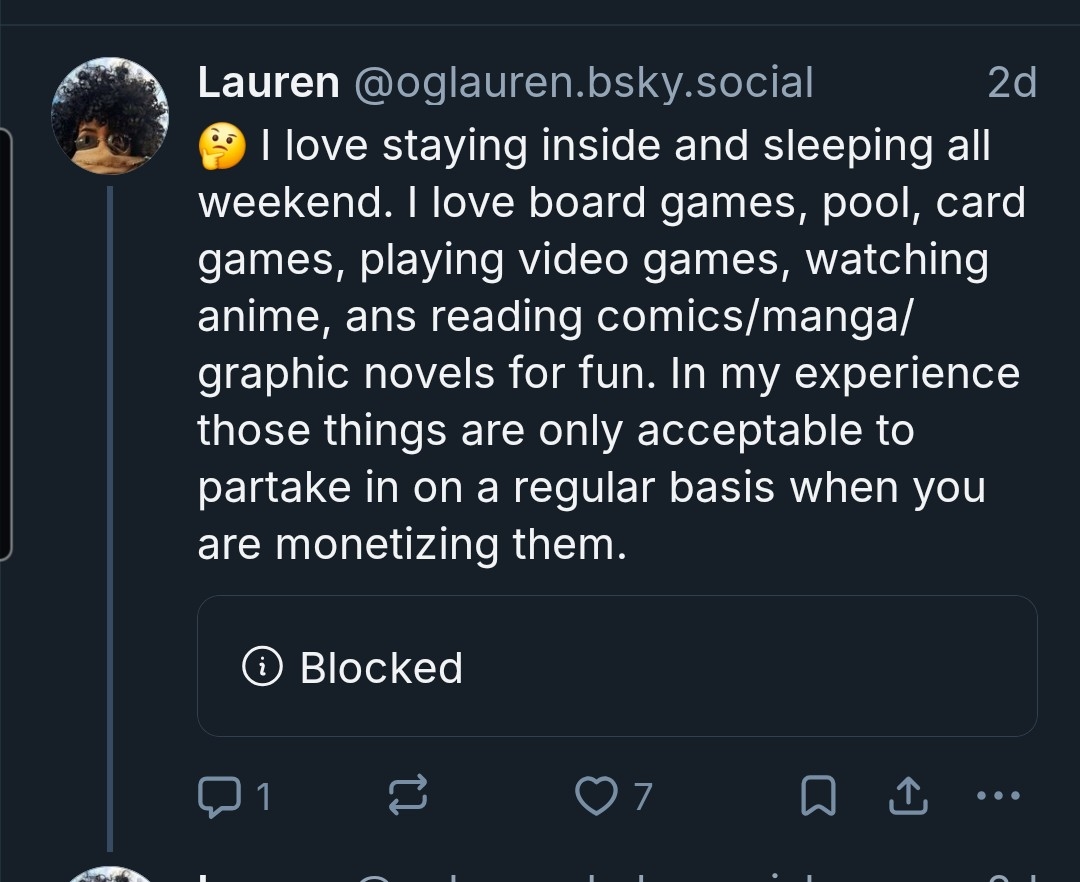Viewport: 1080px width, 882px height.
Task: Share the post using the upload arrow icon
Action: 905,796
